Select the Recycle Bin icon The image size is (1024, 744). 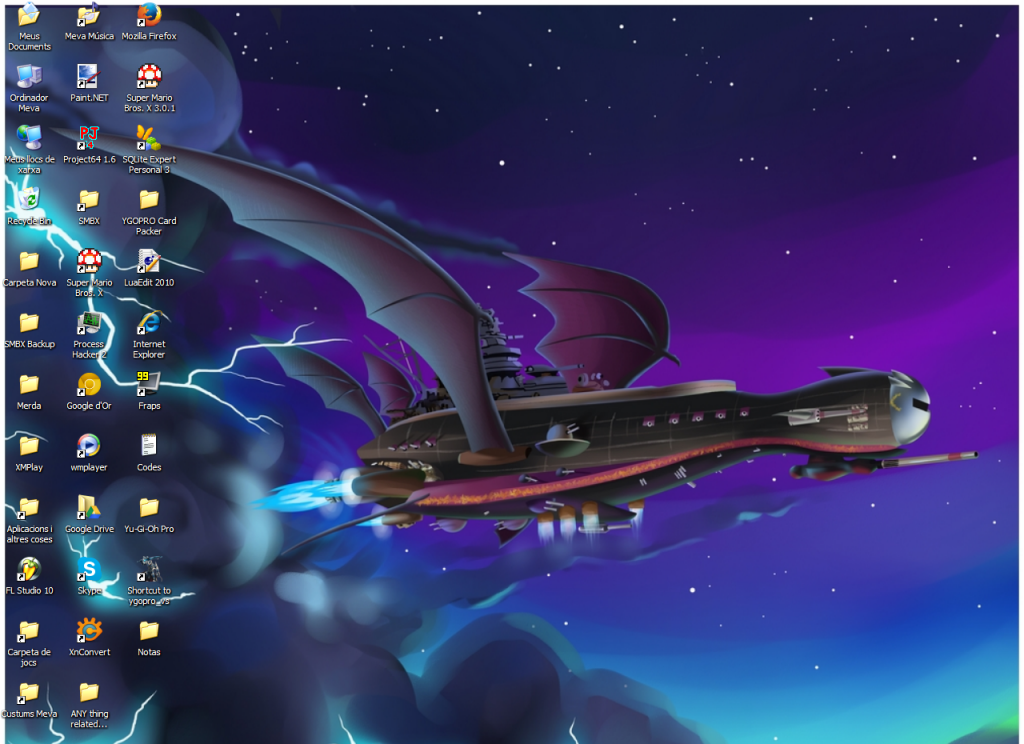pyautogui.click(x=29, y=199)
